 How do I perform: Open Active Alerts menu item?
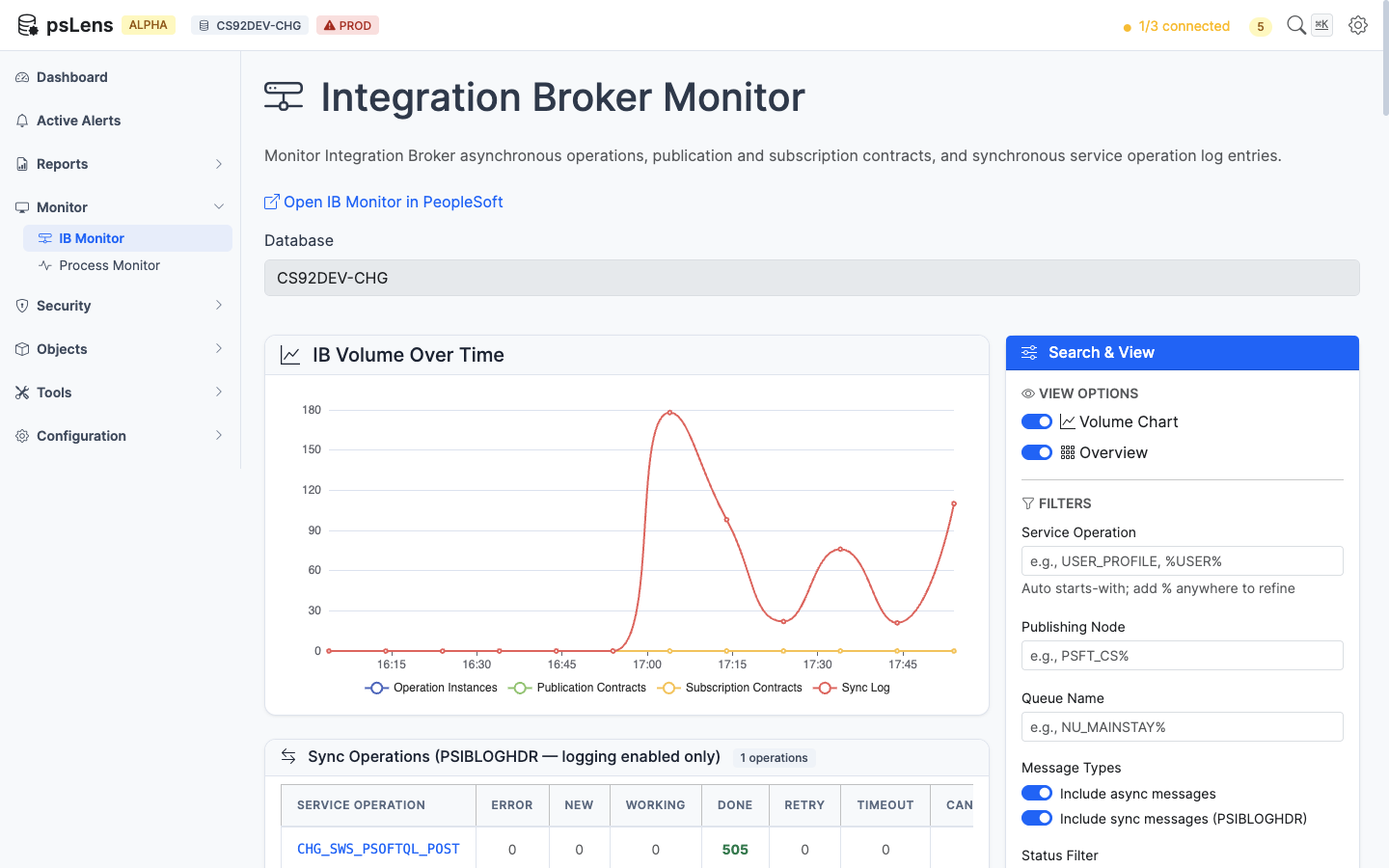(120, 121)
